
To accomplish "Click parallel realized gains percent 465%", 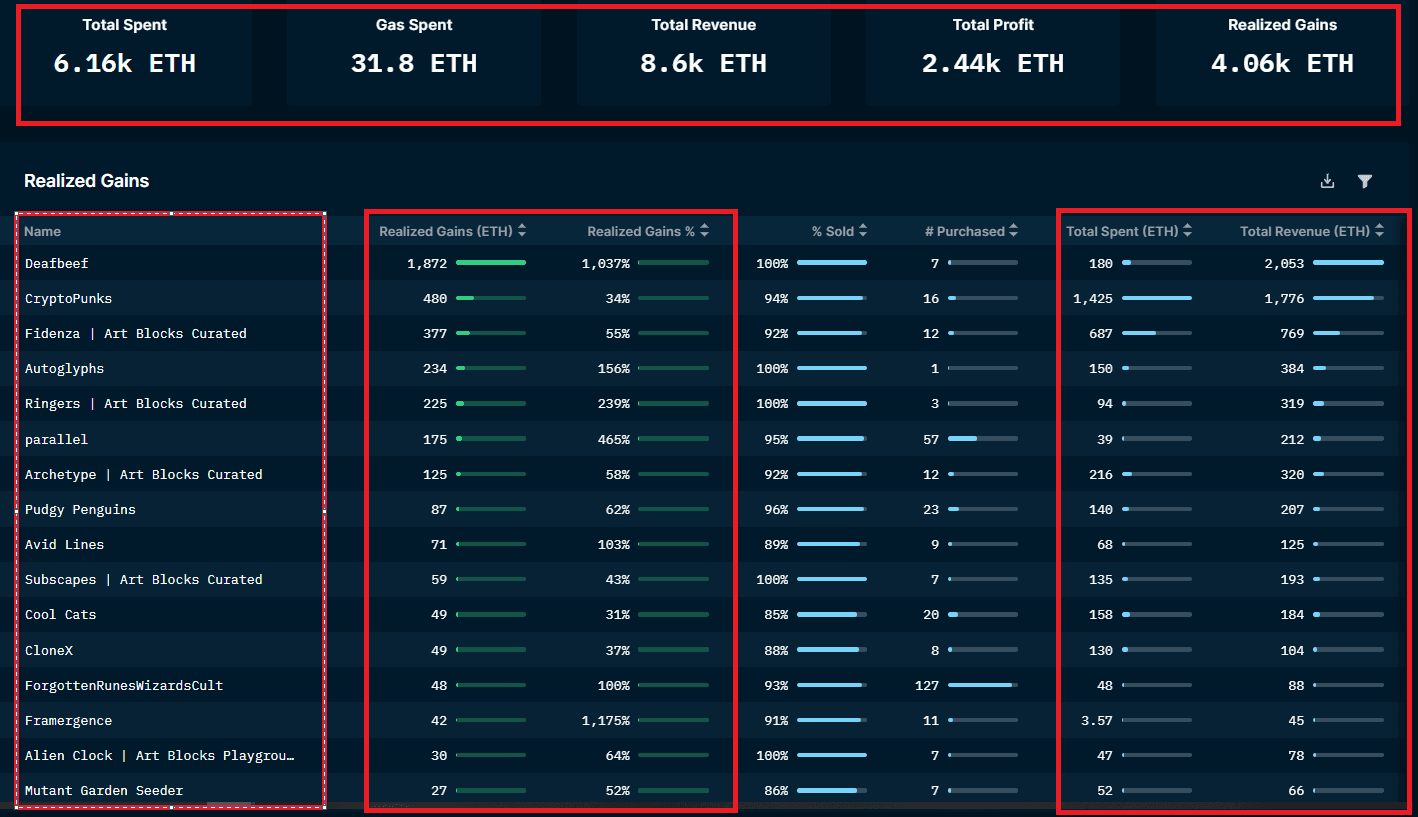I will click(614, 439).
